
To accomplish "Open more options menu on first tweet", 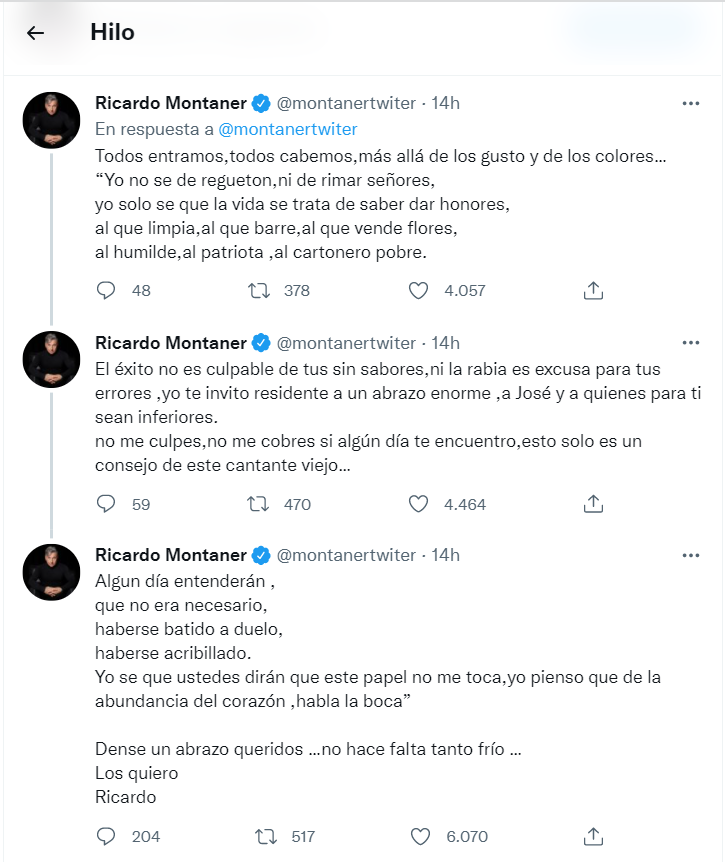I will tap(690, 103).
